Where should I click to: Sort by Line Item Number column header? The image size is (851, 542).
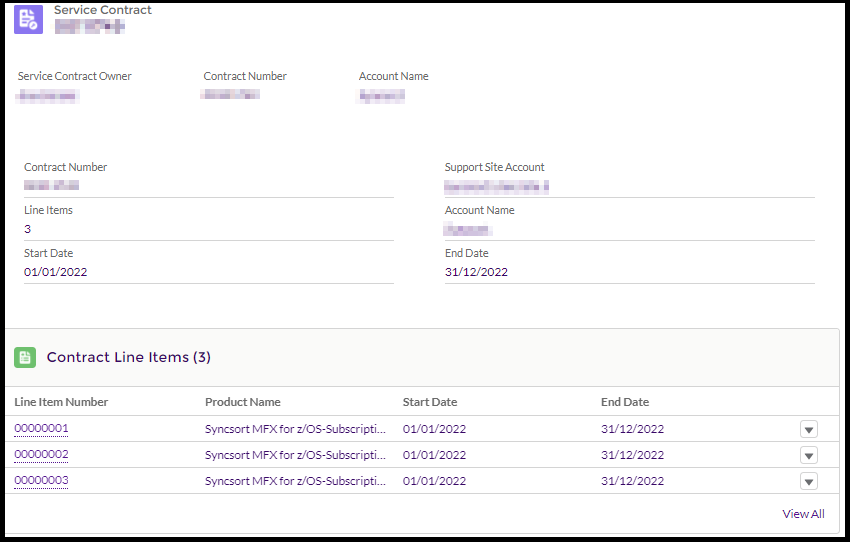61,402
